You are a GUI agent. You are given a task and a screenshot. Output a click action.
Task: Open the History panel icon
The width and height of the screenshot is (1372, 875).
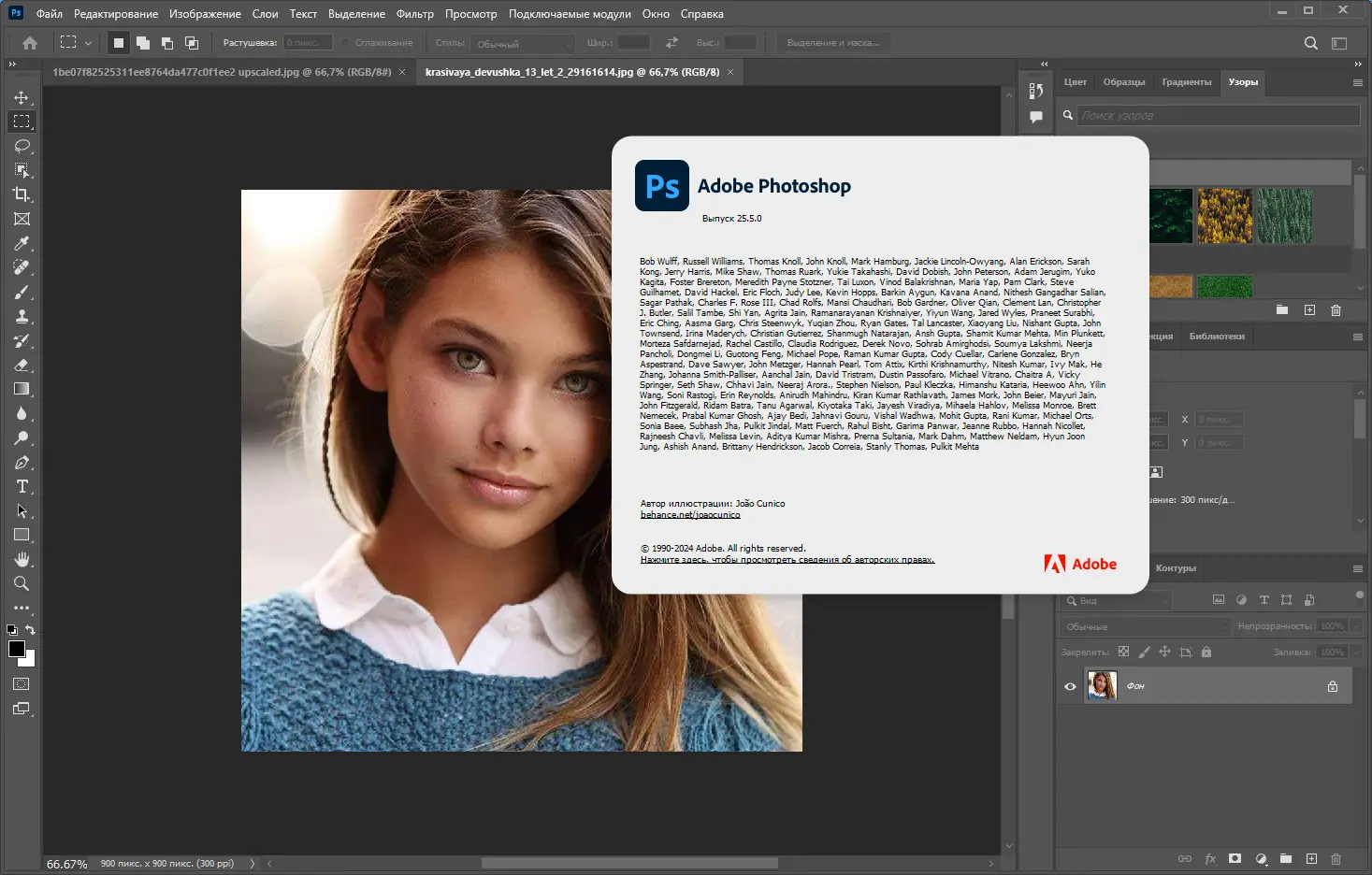pyautogui.click(x=1036, y=91)
